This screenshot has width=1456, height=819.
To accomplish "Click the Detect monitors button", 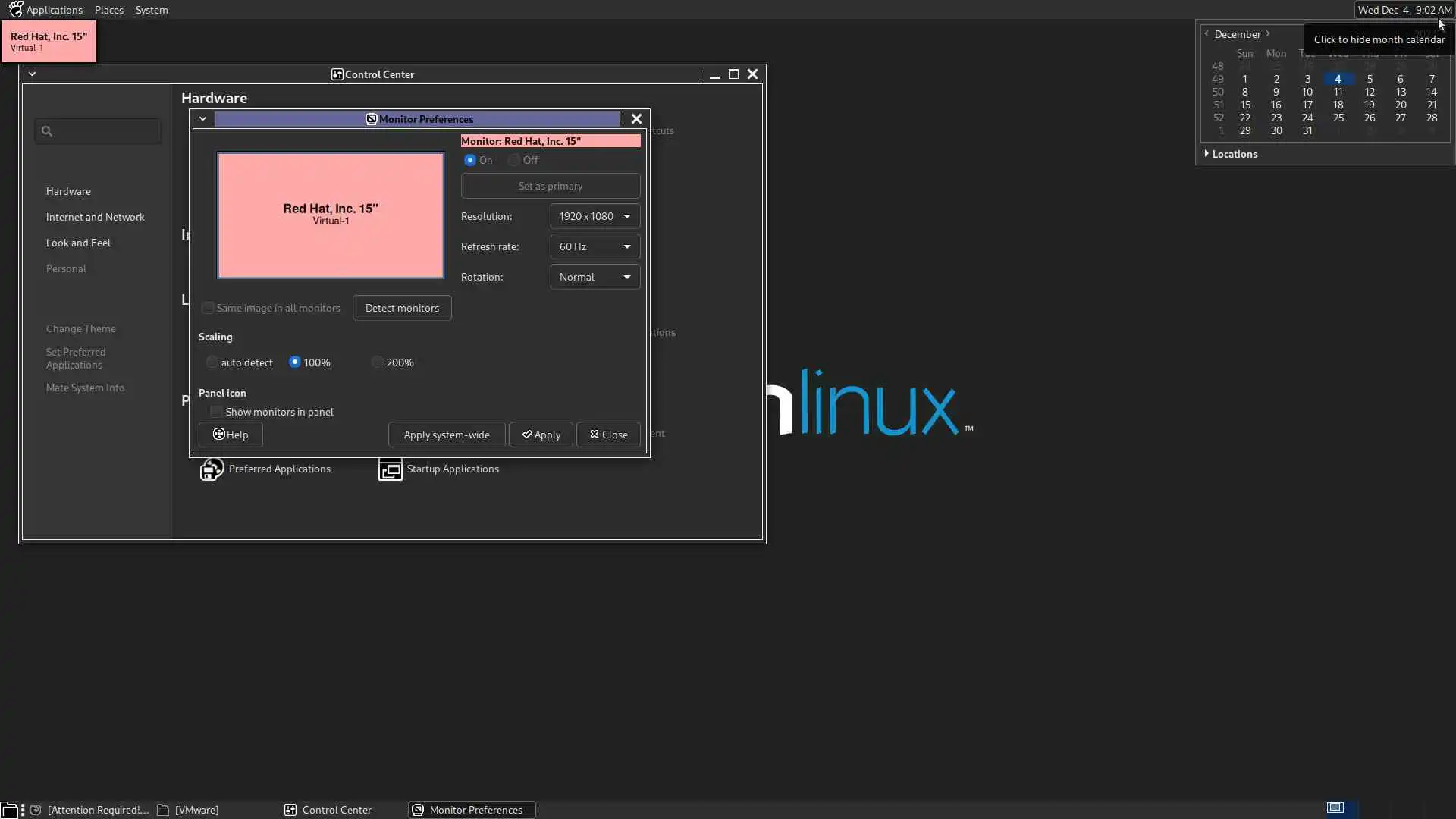I will pyautogui.click(x=402, y=308).
